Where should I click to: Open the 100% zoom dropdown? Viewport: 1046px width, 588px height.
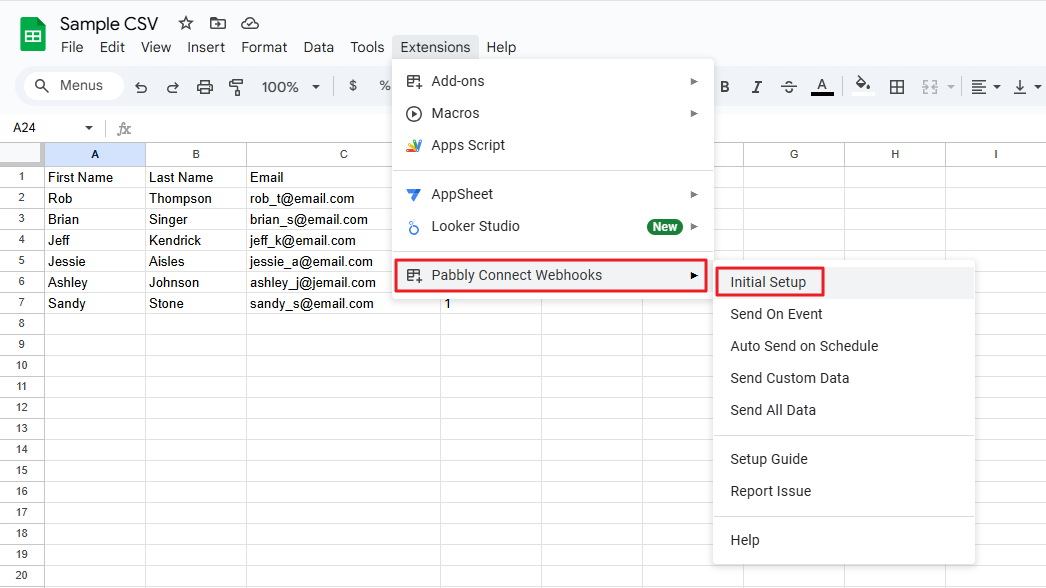(291, 87)
